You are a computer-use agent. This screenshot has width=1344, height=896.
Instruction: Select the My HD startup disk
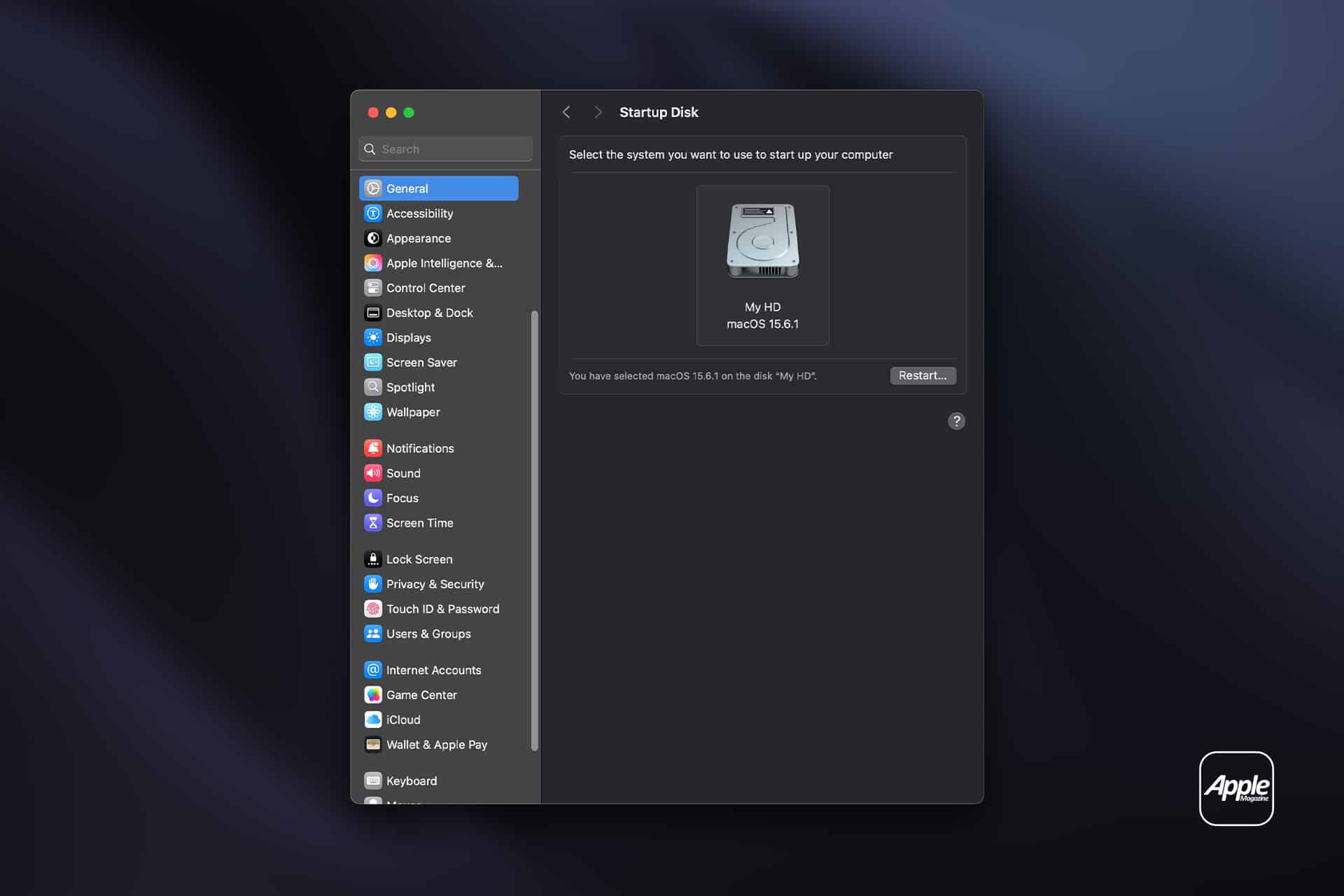coord(762,265)
